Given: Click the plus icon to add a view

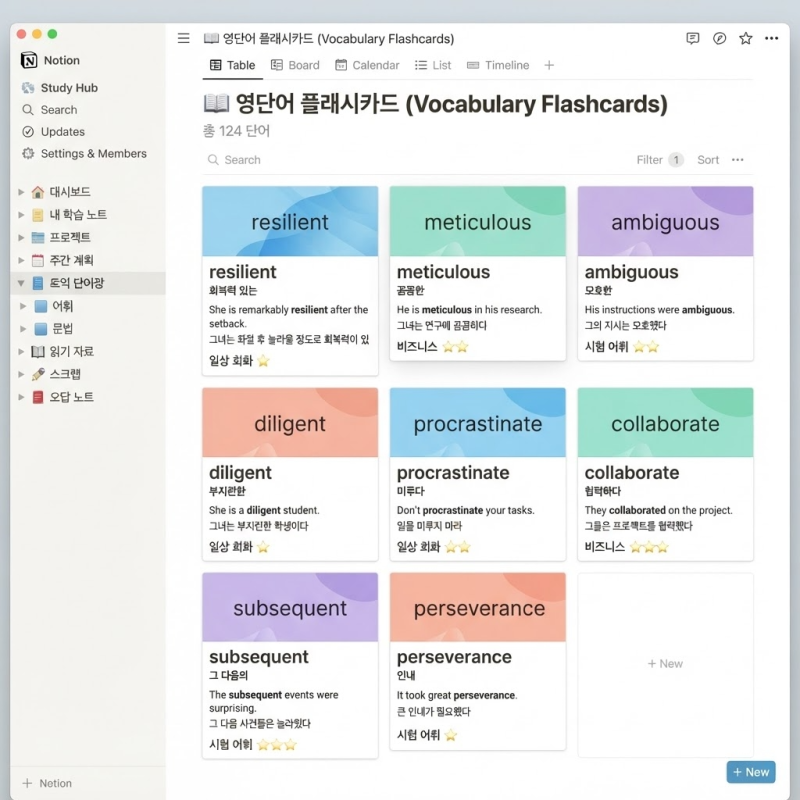Looking at the screenshot, I should pyautogui.click(x=549, y=65).
